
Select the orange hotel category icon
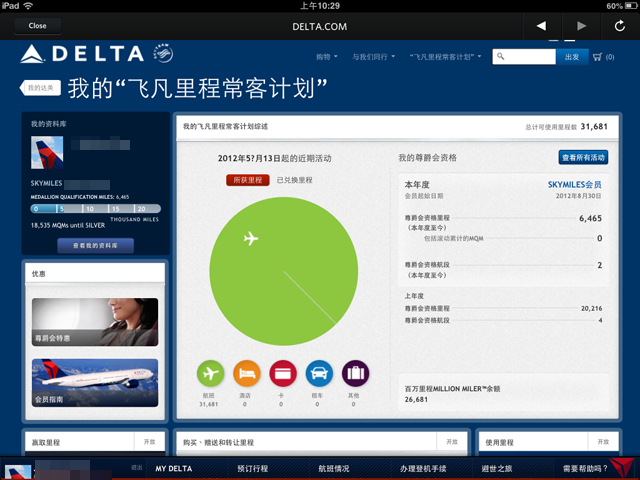(x=247, y=373)
